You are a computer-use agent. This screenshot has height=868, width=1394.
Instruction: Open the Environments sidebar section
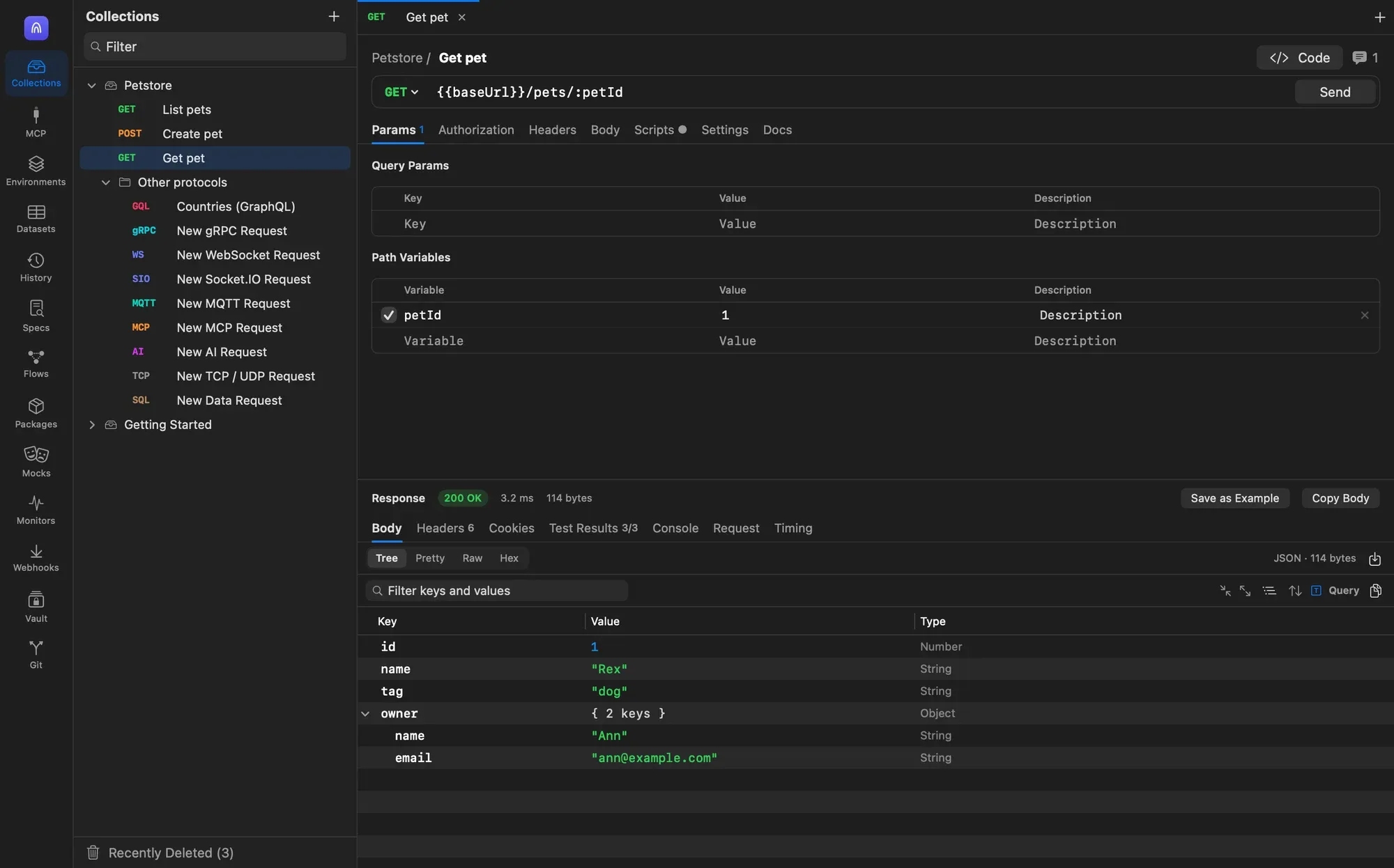coord(36,171)
